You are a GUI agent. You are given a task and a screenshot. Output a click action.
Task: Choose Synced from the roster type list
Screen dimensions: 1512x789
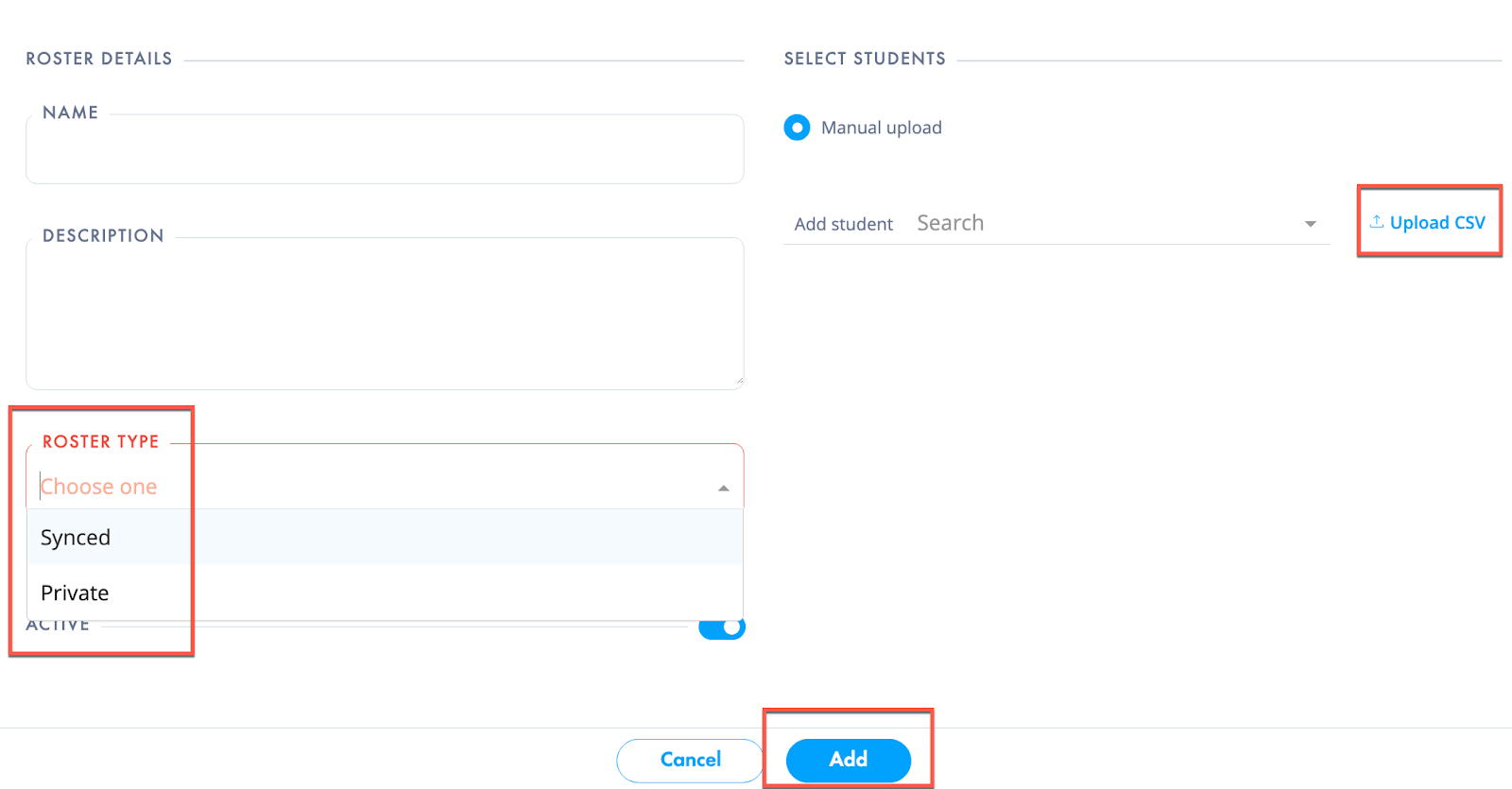point(385,538)
